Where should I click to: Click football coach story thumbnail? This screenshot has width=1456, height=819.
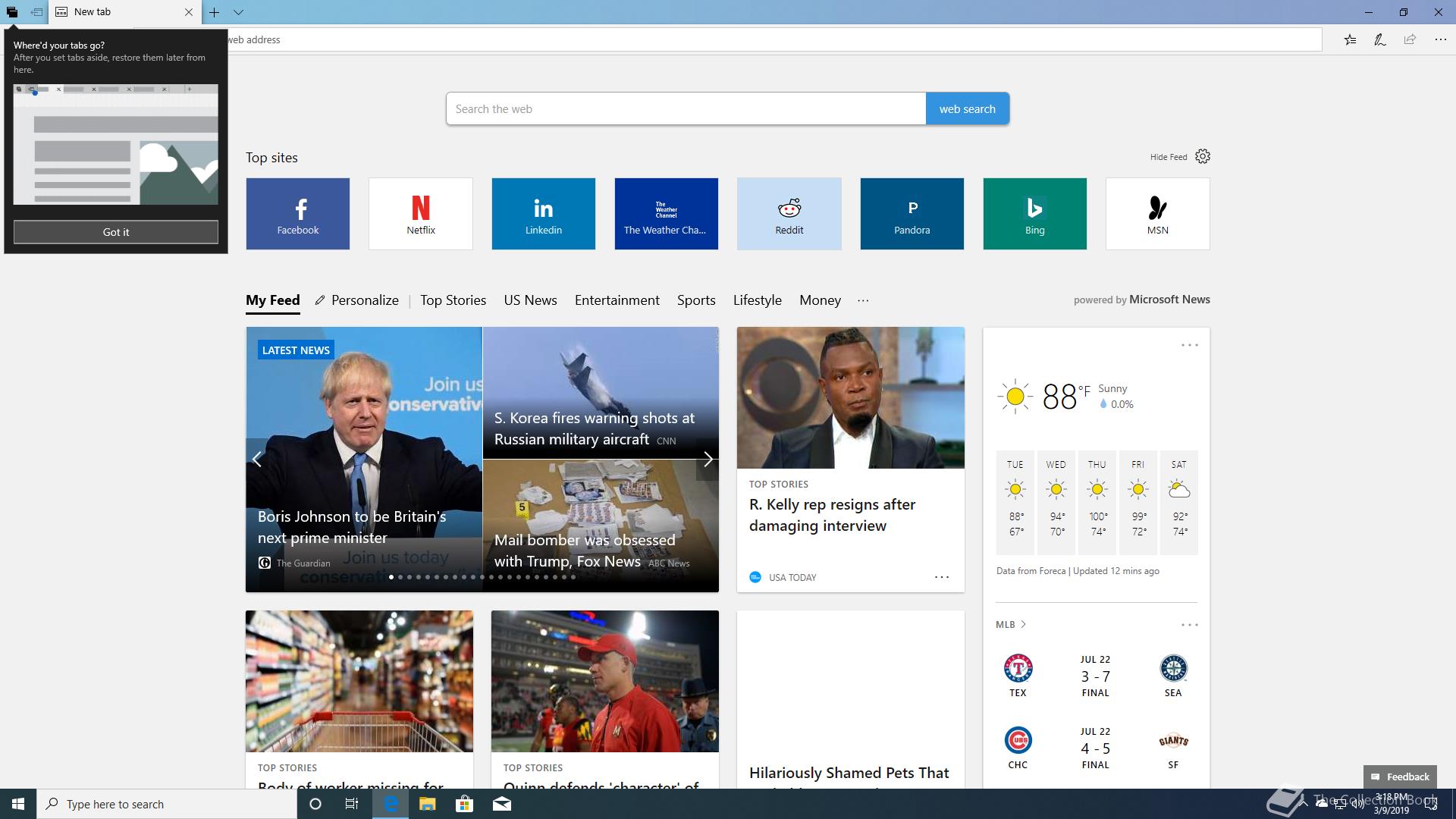(x=605, y=681)
